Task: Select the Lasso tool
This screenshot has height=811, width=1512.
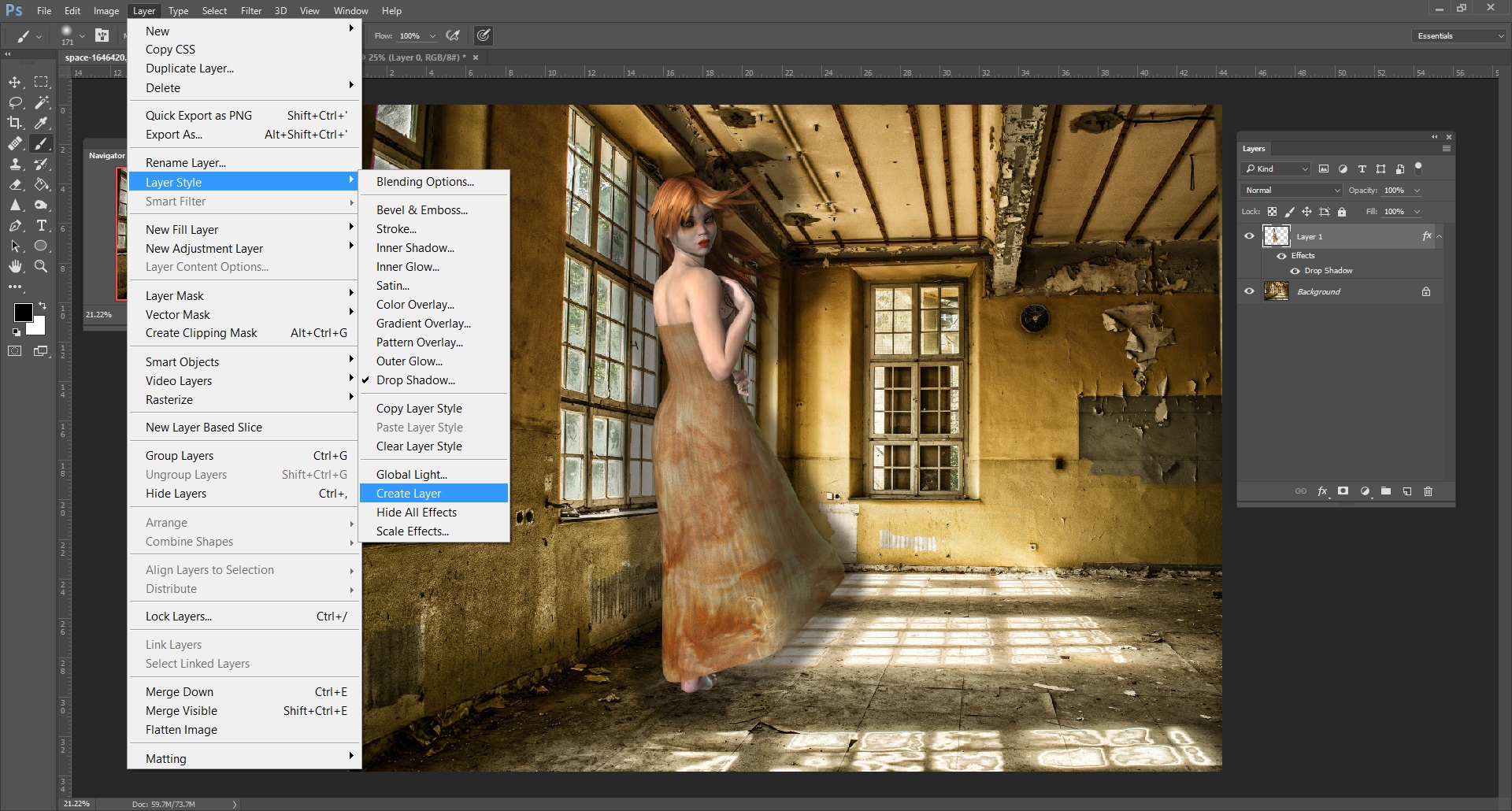Action: 16,102
